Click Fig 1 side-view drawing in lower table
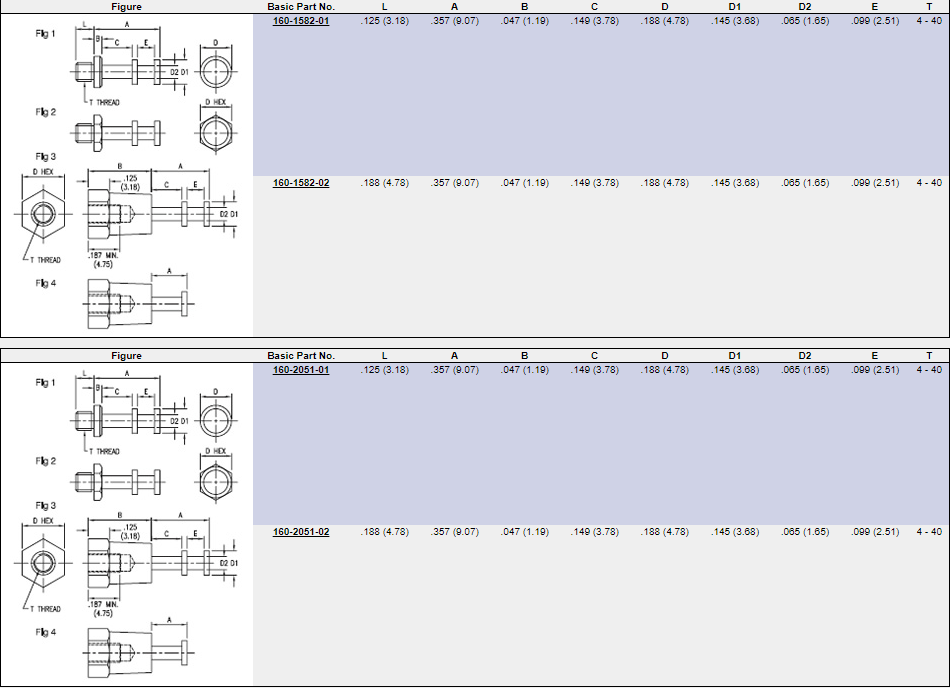This screenshot has height=688, width=950. [130, 418]
